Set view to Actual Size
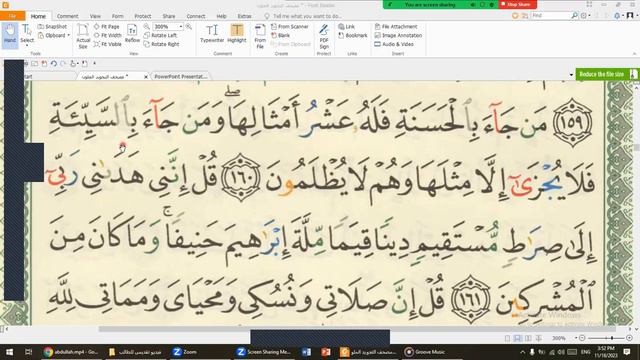 pyautogui.click(x=83, y=36)
